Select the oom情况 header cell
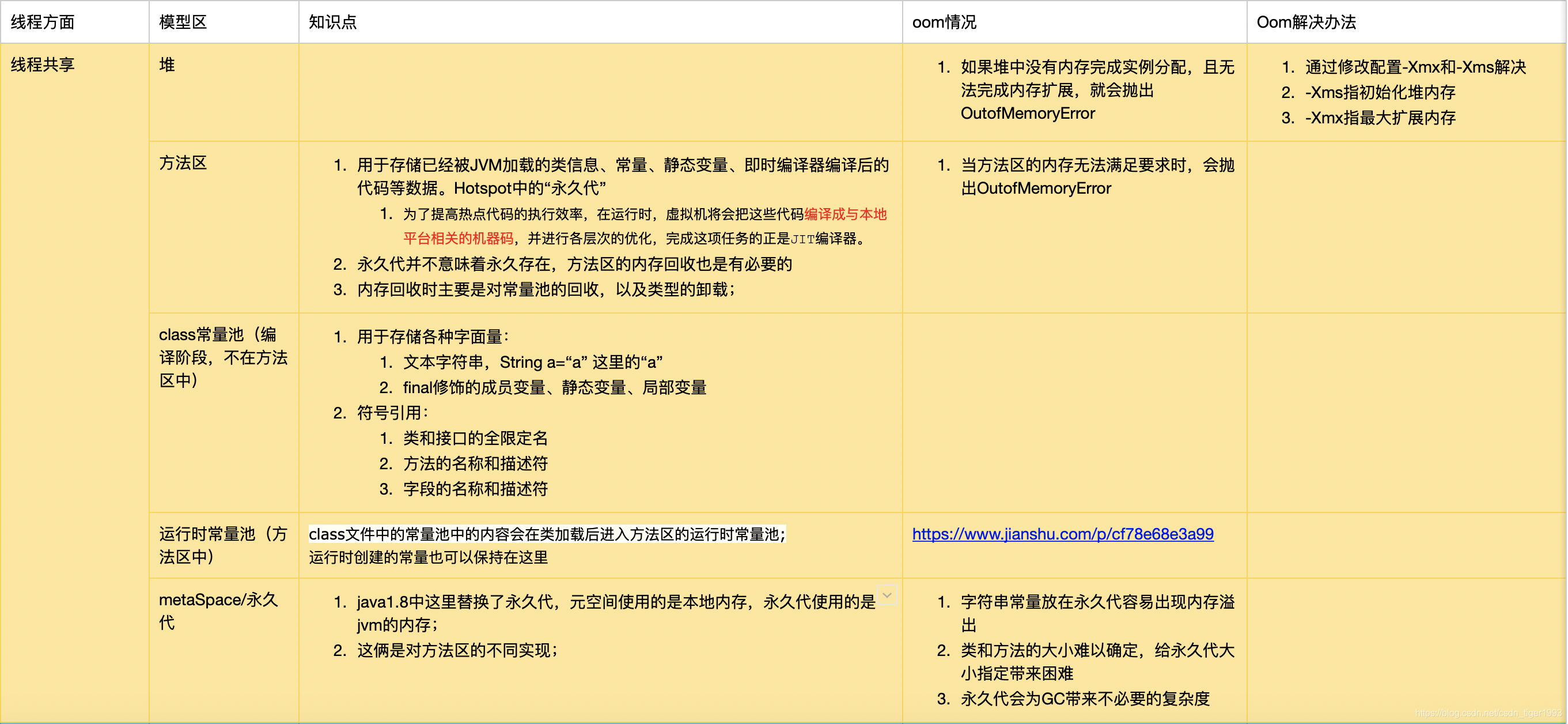The height and width of the screenshot is (724, 1568). click(944, 22)
